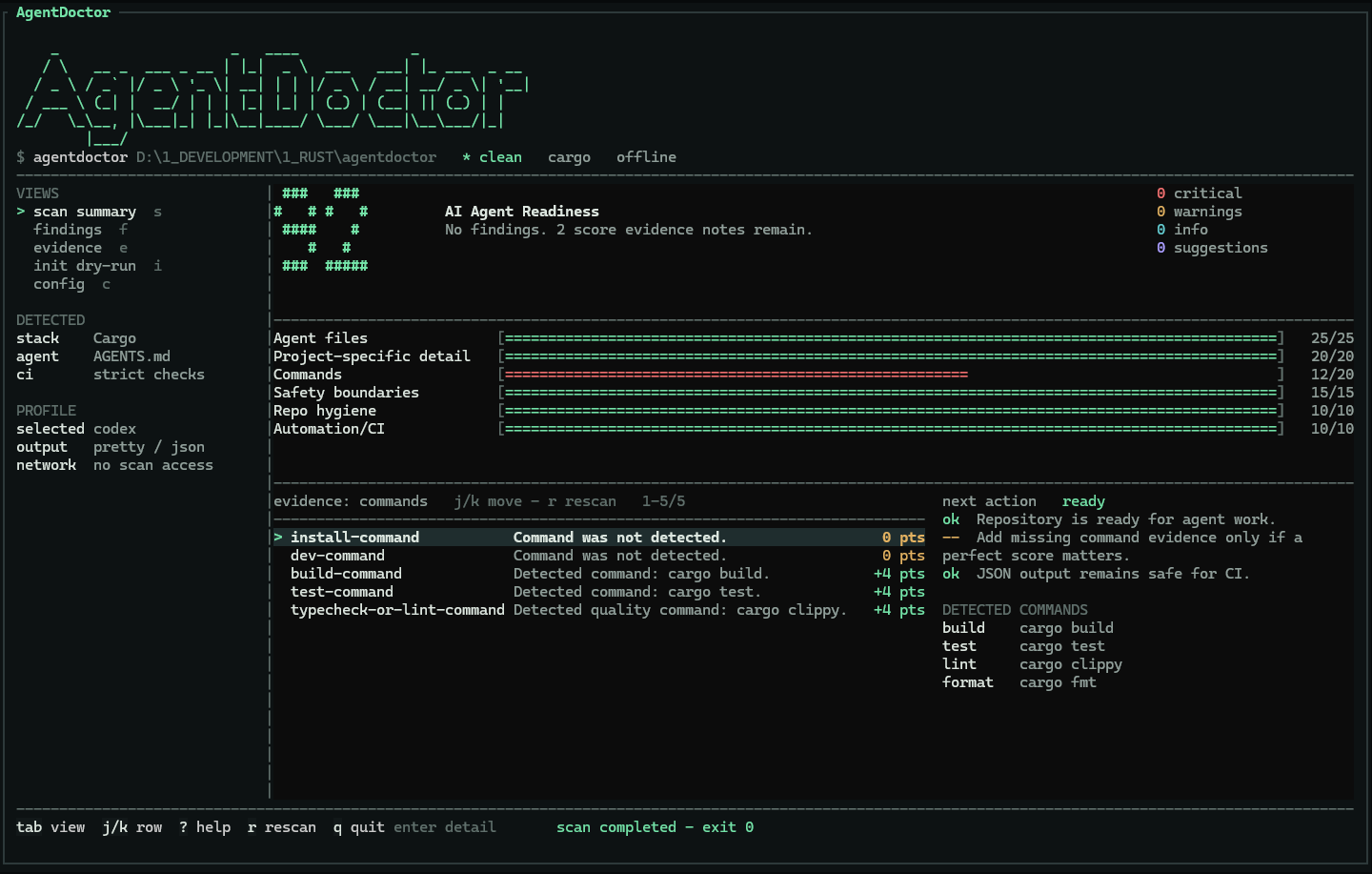1372x874 pixels.
Task: Click the j/k row hint
Action: pyautogui.click(x=132, y=827)
